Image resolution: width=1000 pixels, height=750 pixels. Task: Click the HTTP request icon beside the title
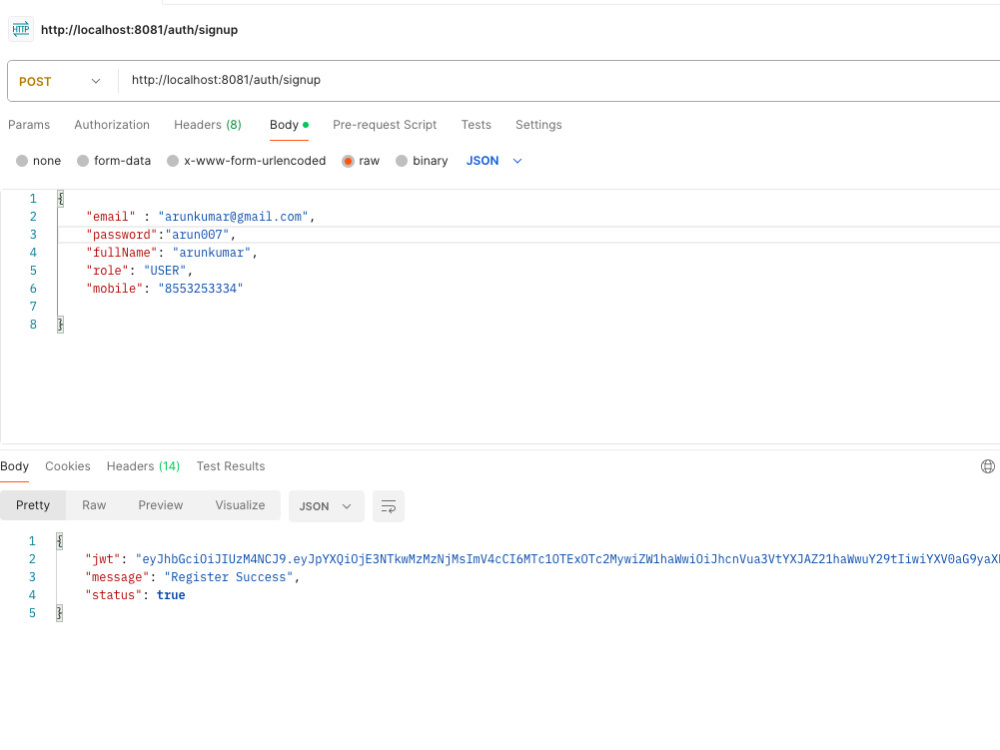20,29
